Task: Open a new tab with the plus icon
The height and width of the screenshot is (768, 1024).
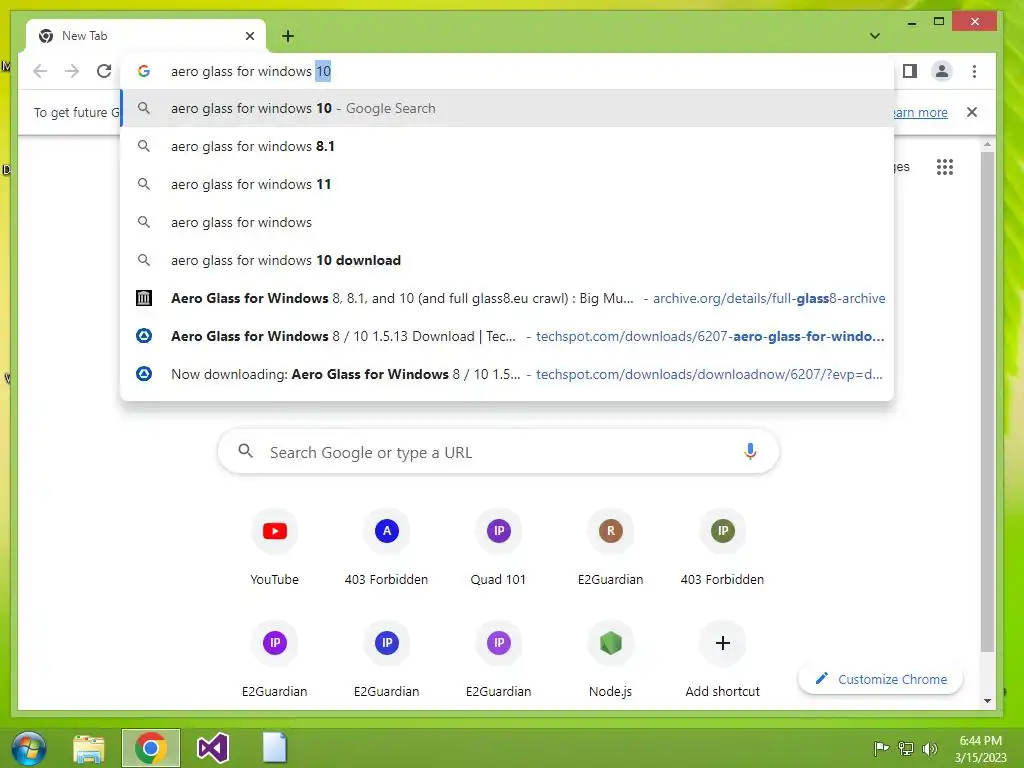Action: [288, 36]
